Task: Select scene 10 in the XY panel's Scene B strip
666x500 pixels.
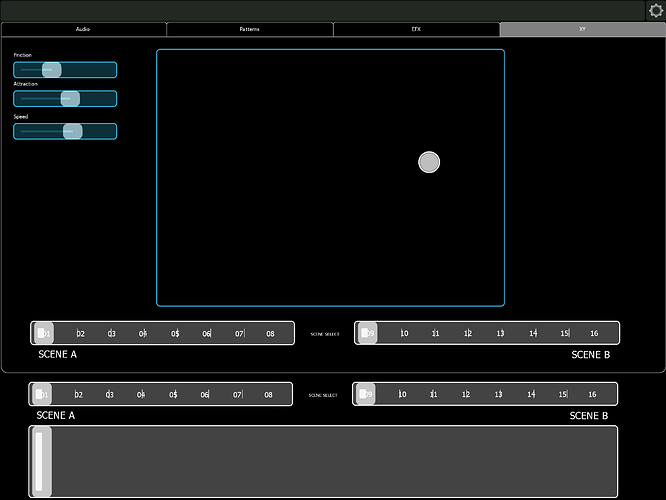Action: tap(404, 333)
